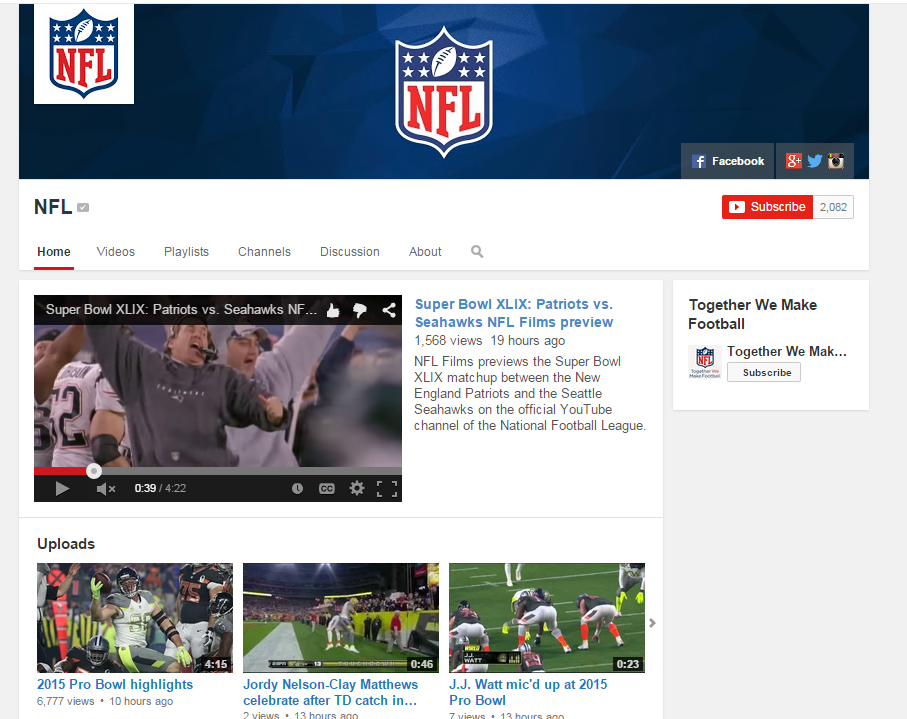
Task: Go to the Channels tab
Action: pos(264,252)
